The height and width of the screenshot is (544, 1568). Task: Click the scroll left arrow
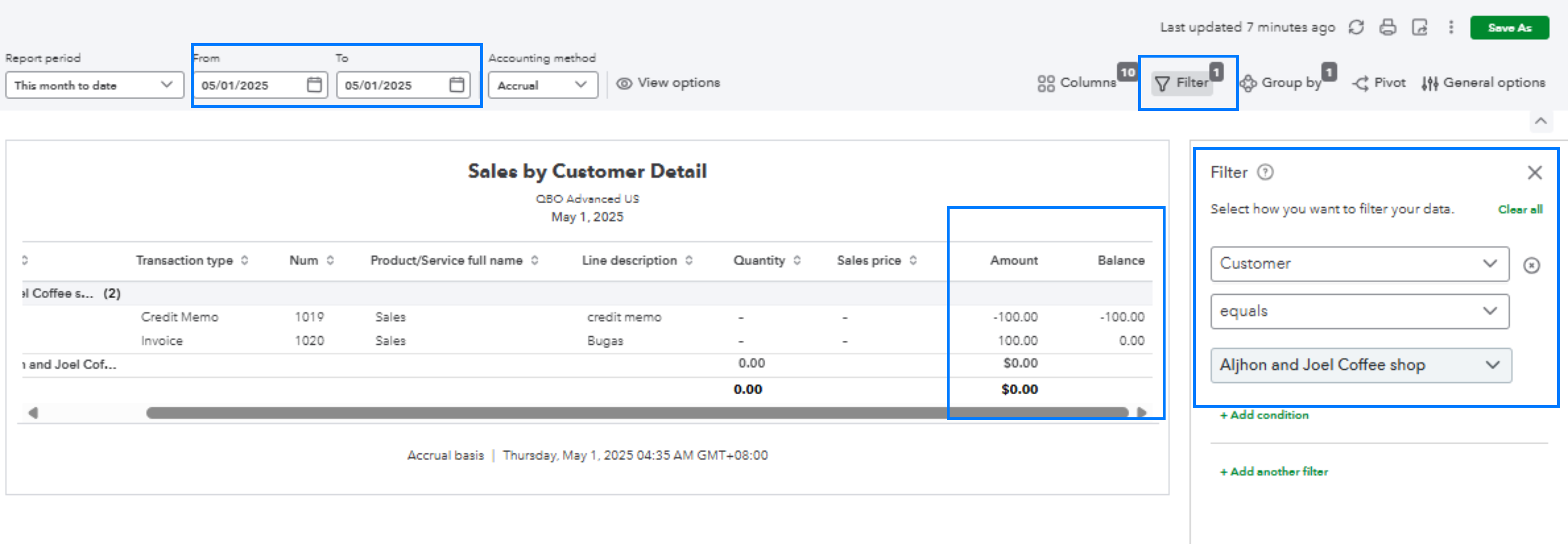33,413
